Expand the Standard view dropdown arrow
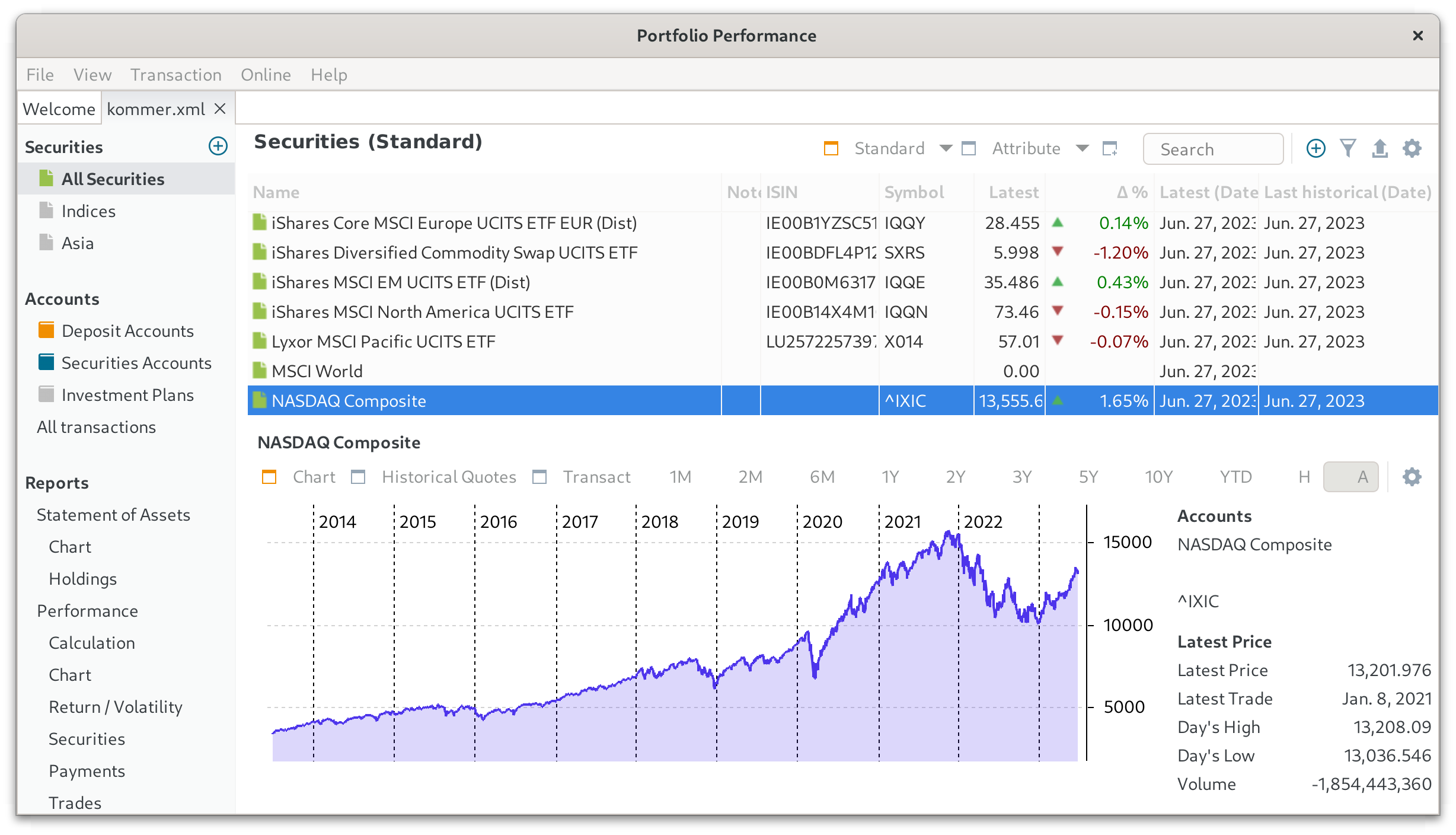The height and width of the screenshot is (835, 1456). point(946,148)
